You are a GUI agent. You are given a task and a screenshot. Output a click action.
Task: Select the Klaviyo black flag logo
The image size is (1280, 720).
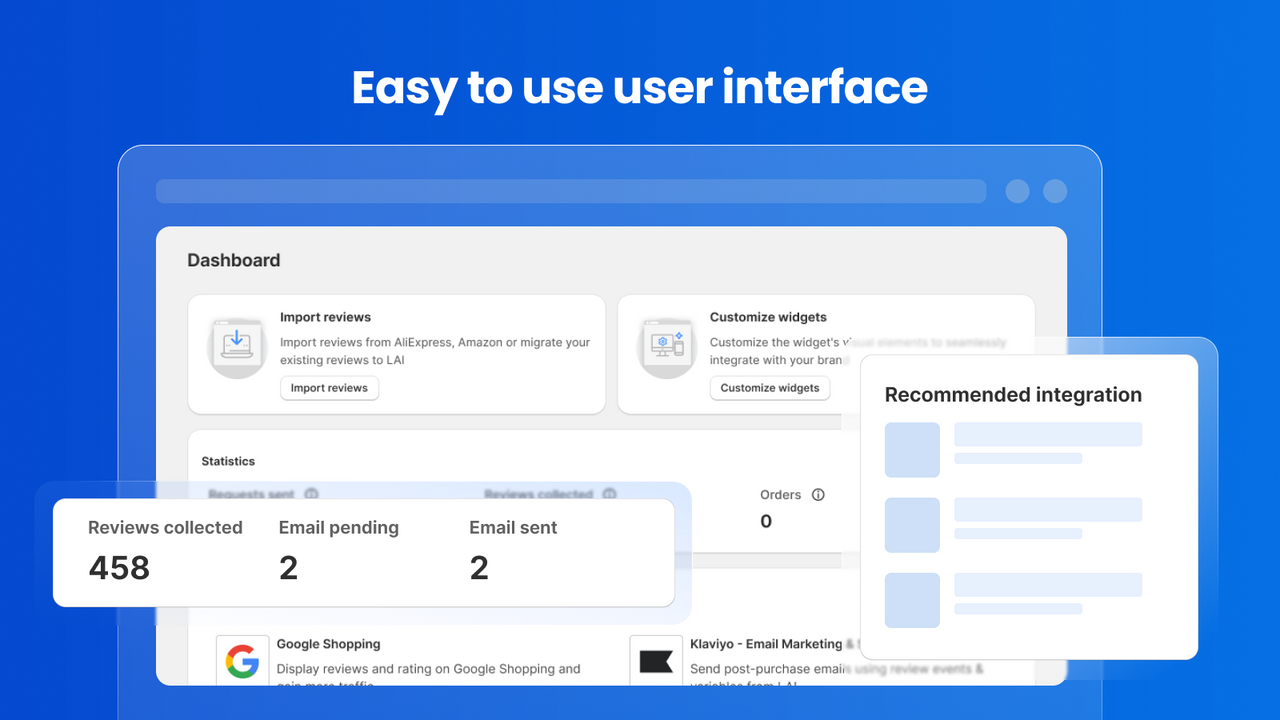coord(656,660)
